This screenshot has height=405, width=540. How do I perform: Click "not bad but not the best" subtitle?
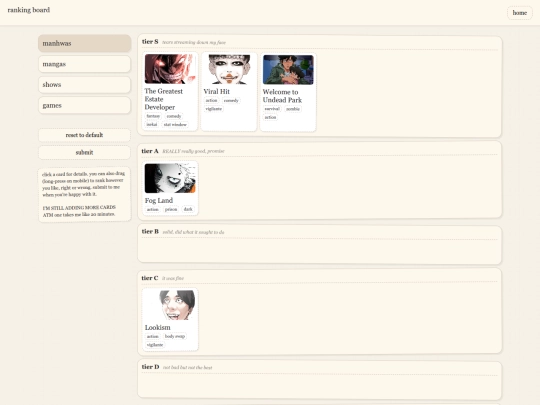[x=187, y=367]
